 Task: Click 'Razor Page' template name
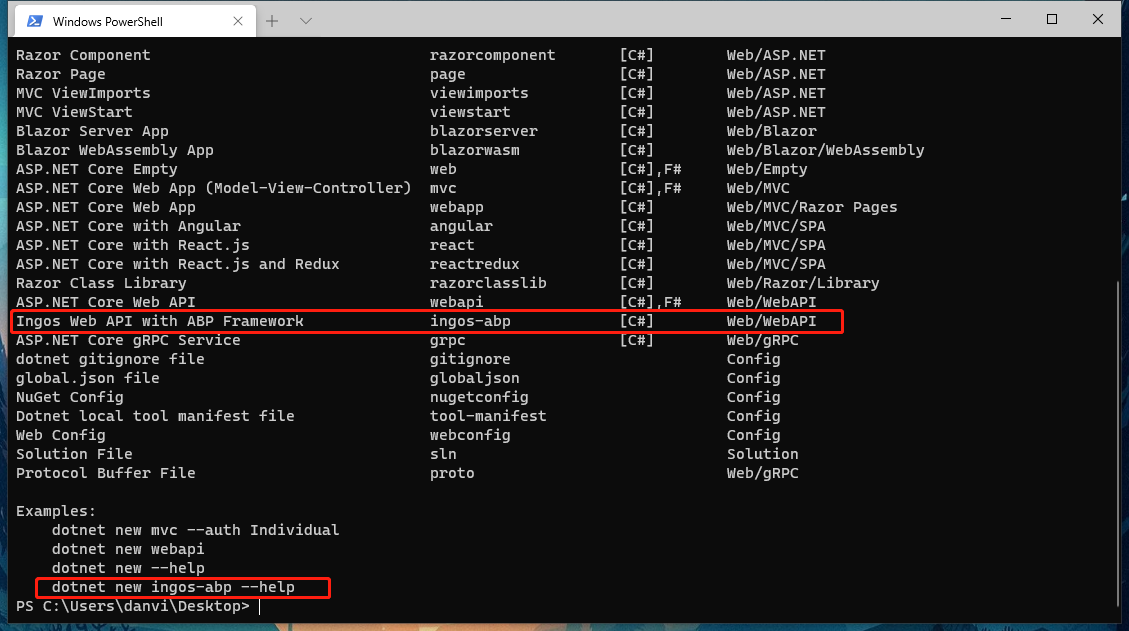pyautogui.click(x=60, y=74)
